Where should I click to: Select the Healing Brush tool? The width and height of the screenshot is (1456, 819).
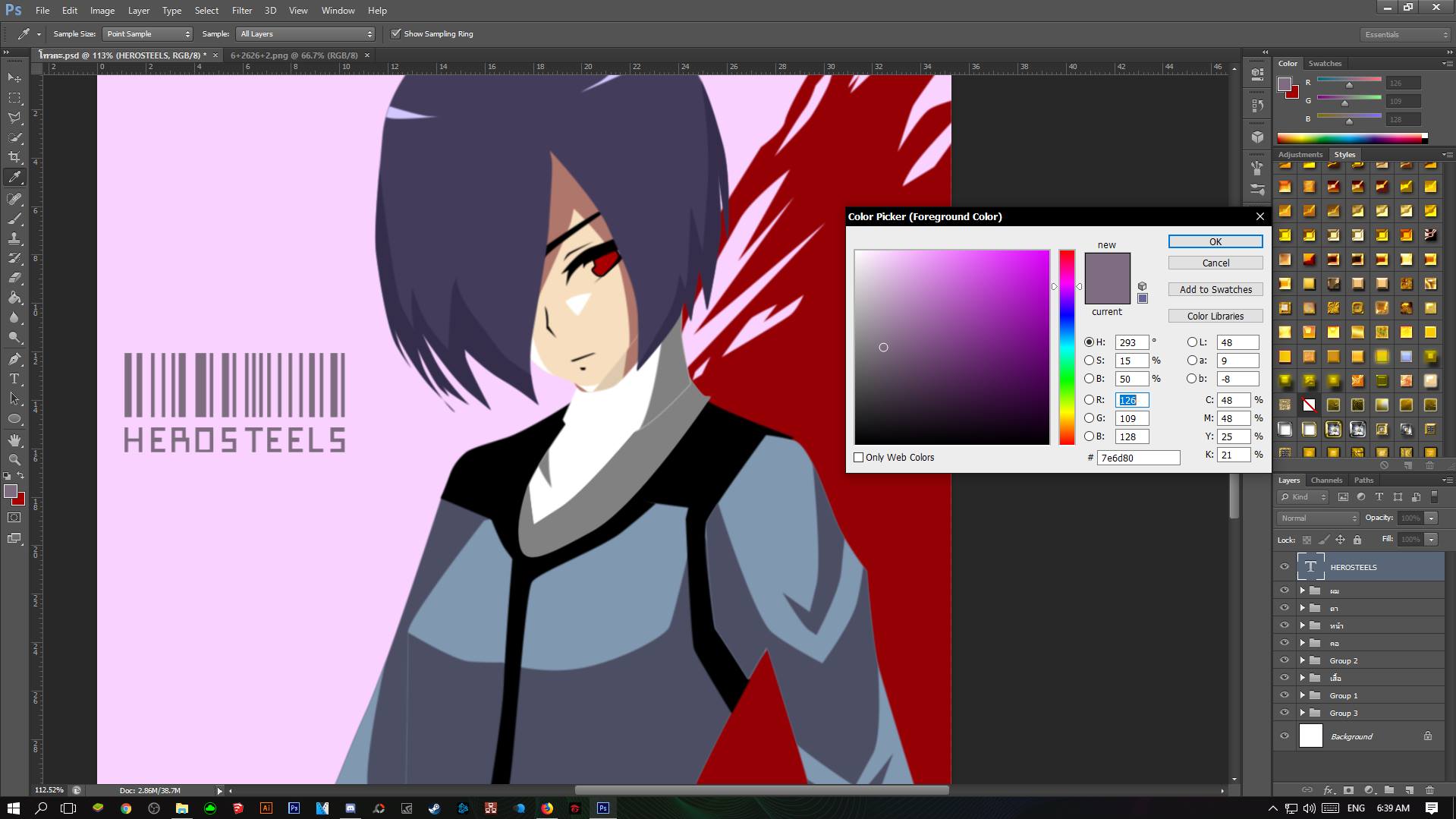pyautogui.click(x=14, y=199)
